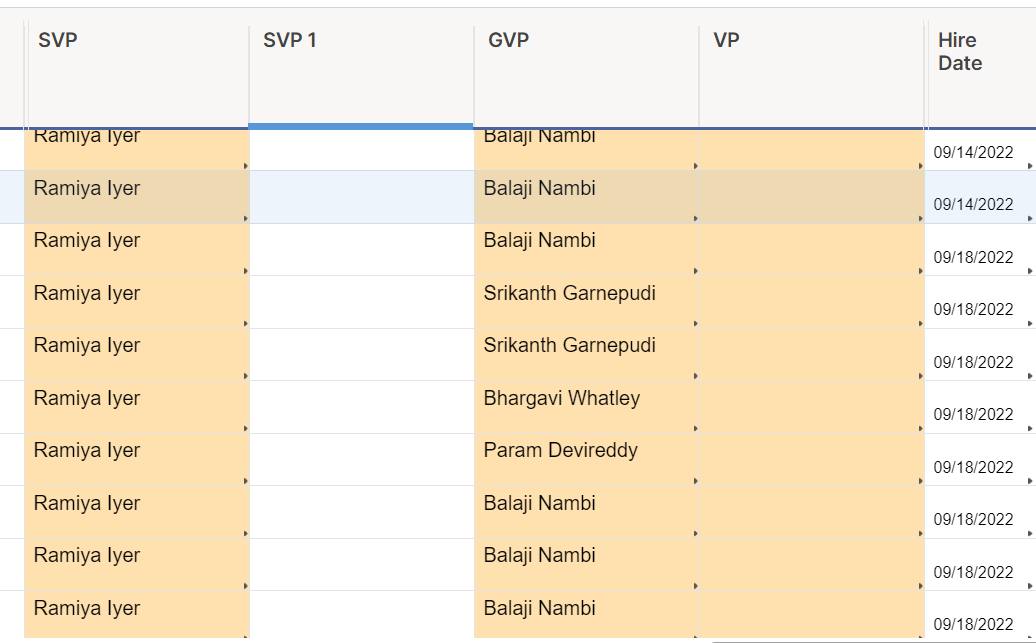Click empty SVP 1 cell in Param Devireddy row
Image resolution: width=1036 pixels, height=643 pixels.
[x=361, y=460]
